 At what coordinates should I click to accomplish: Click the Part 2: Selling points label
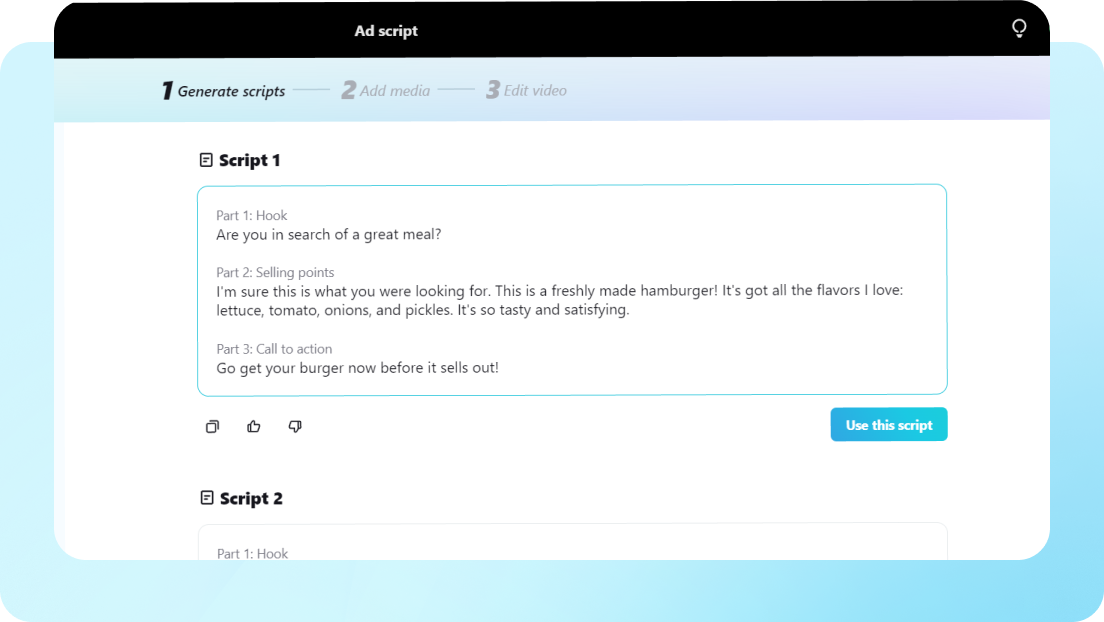[275, 273]
